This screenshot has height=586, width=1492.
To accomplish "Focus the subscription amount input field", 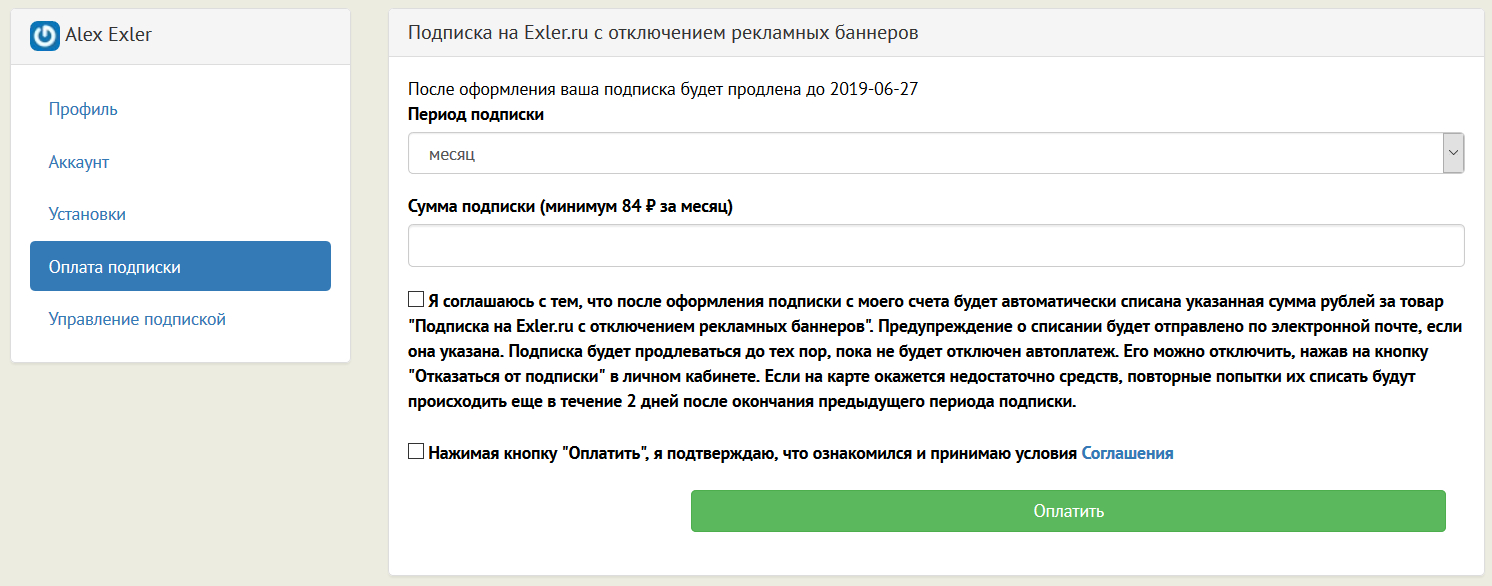I will (936, 246).
